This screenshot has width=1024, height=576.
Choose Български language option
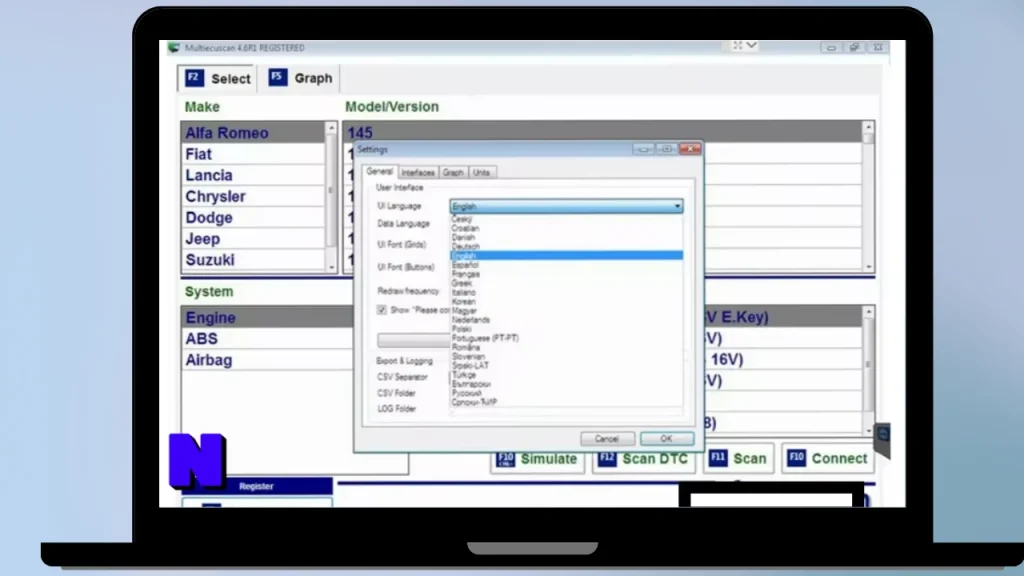566,384
